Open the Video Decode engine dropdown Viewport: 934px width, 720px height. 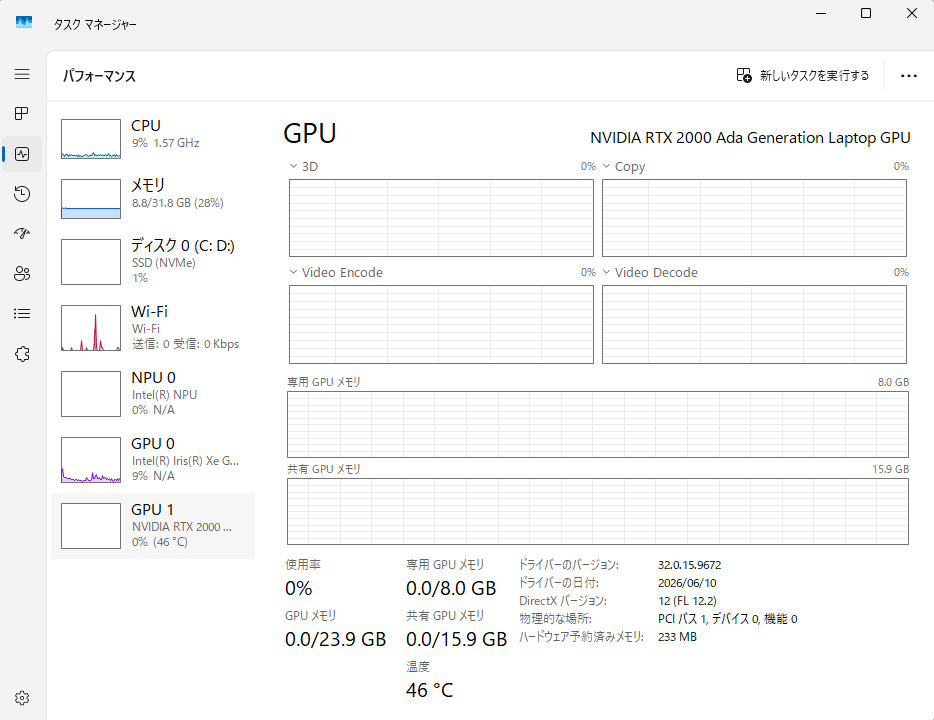pos(606,272)
